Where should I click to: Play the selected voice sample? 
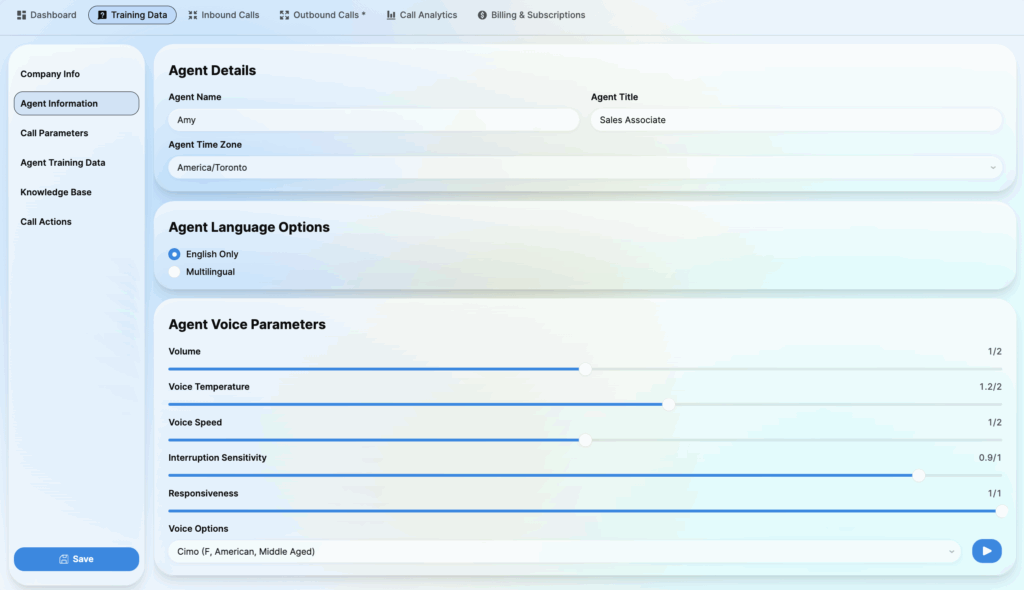[x=986, y=551]
